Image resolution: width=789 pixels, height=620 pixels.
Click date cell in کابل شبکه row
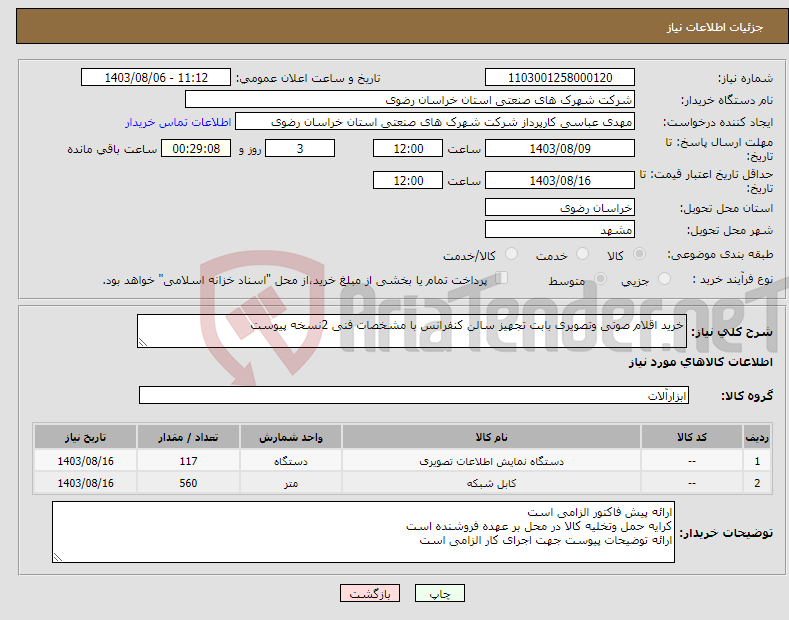tap(85, 483)
